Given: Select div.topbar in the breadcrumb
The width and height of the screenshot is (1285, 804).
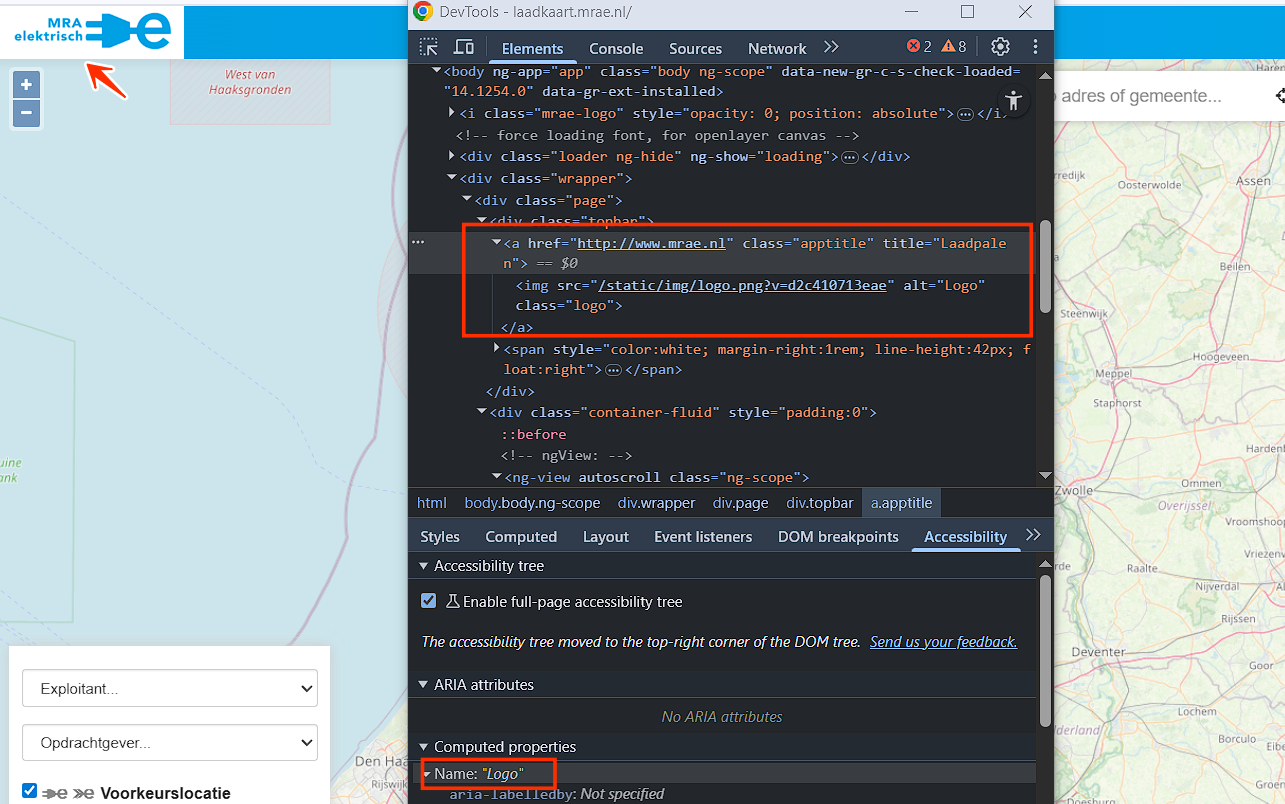Looking at the screenshot, I should 819,503.
